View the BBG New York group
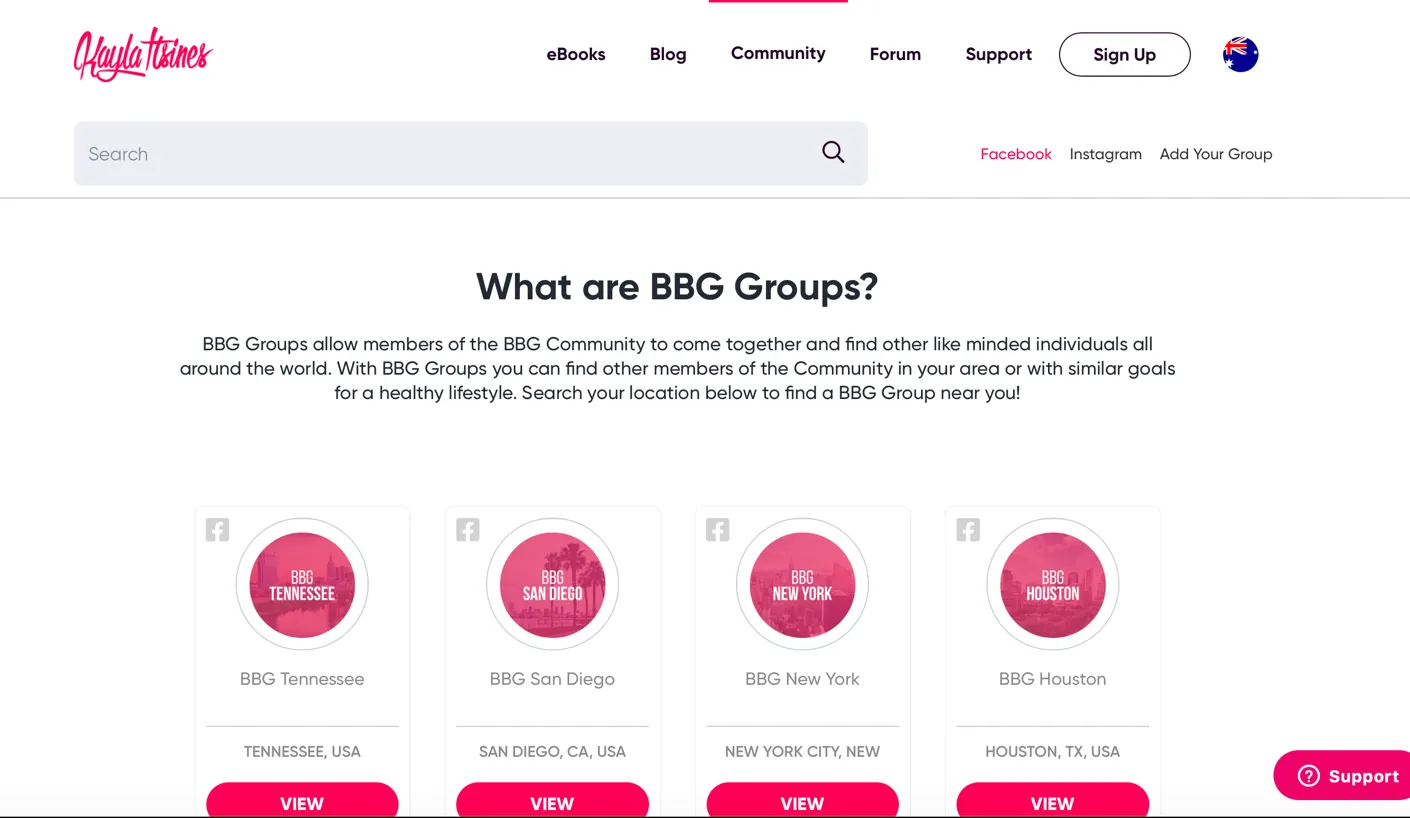Screen dimensions: 1410x818 [802, 802]
